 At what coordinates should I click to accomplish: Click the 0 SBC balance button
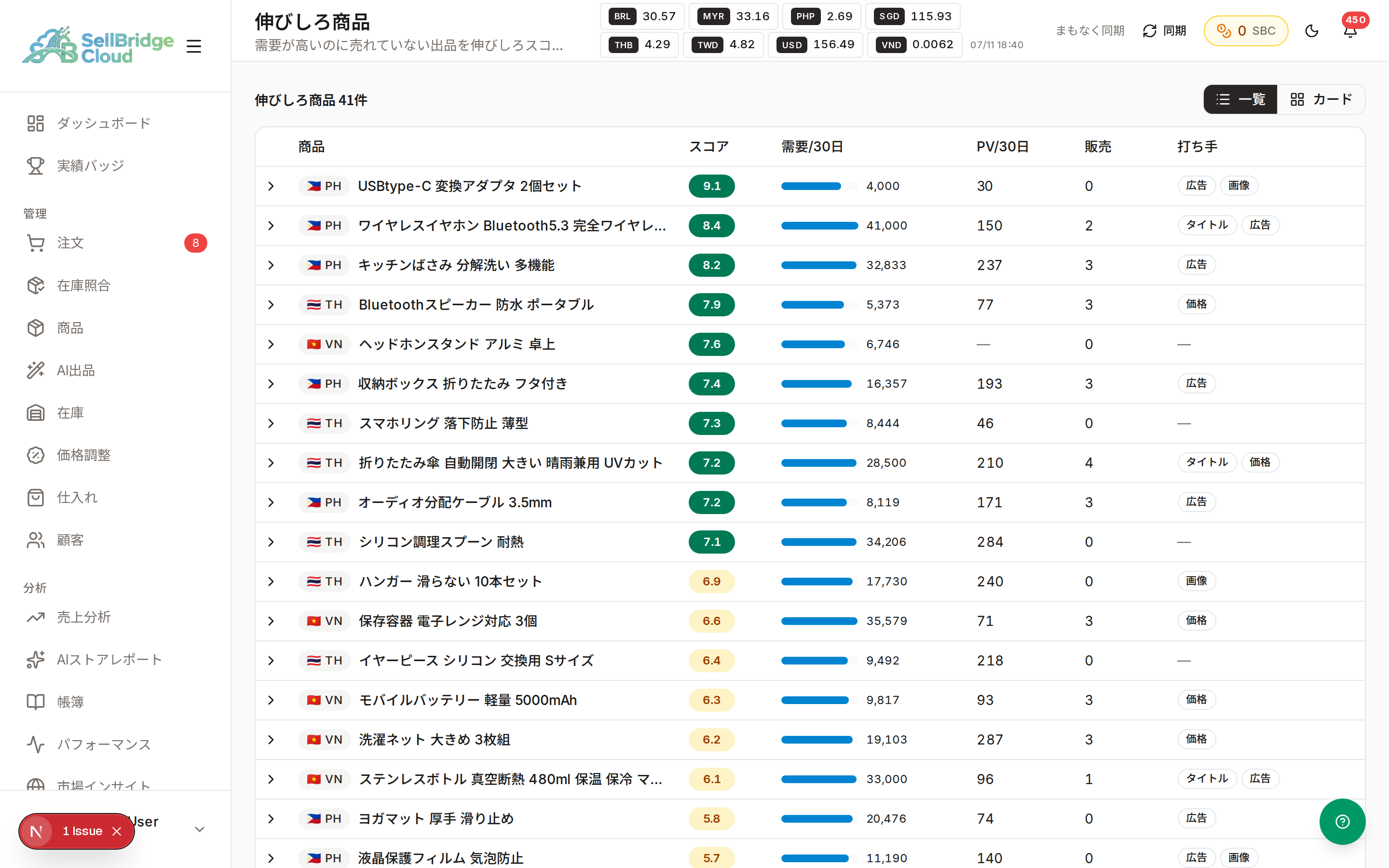click(1245, 31)
